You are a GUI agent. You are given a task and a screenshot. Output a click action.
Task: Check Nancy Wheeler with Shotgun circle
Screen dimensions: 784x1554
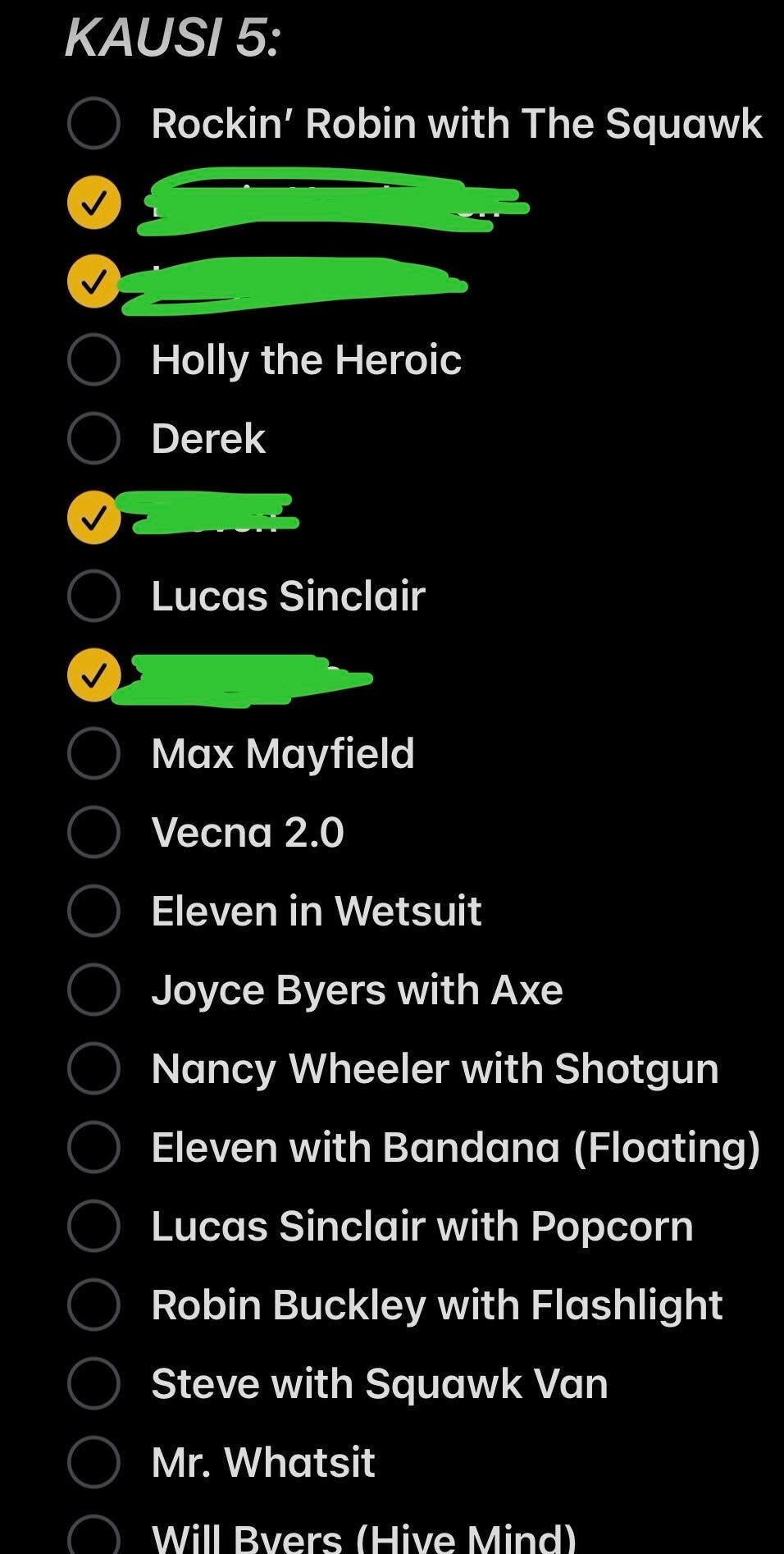point(93,1068)
